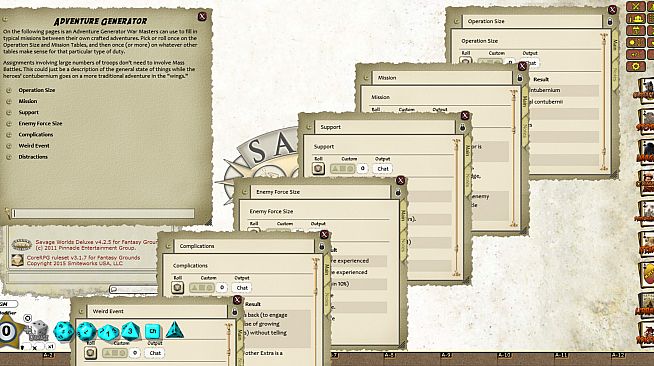
Task: Click the x1 multiplier box near modifier
Action: [50, 347]
